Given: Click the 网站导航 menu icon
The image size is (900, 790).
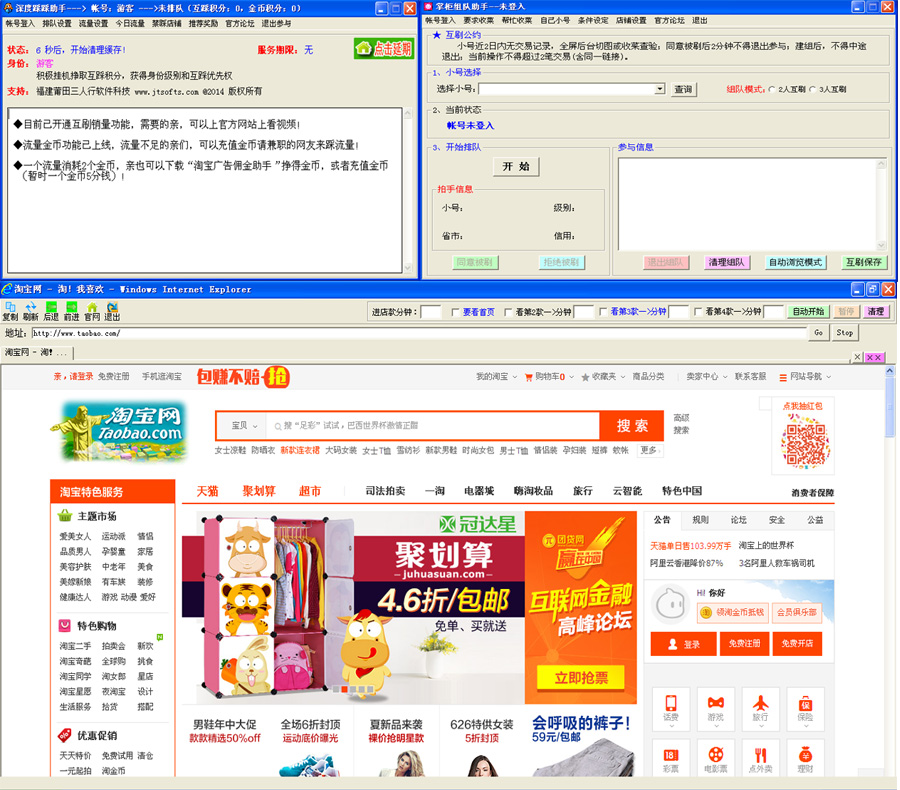Looking at the screenshot, I should click(783, 377).
